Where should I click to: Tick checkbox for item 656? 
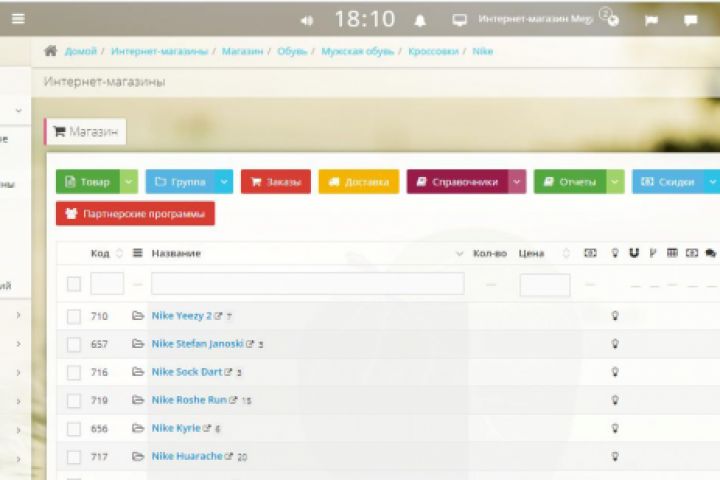tap(74, 429)
